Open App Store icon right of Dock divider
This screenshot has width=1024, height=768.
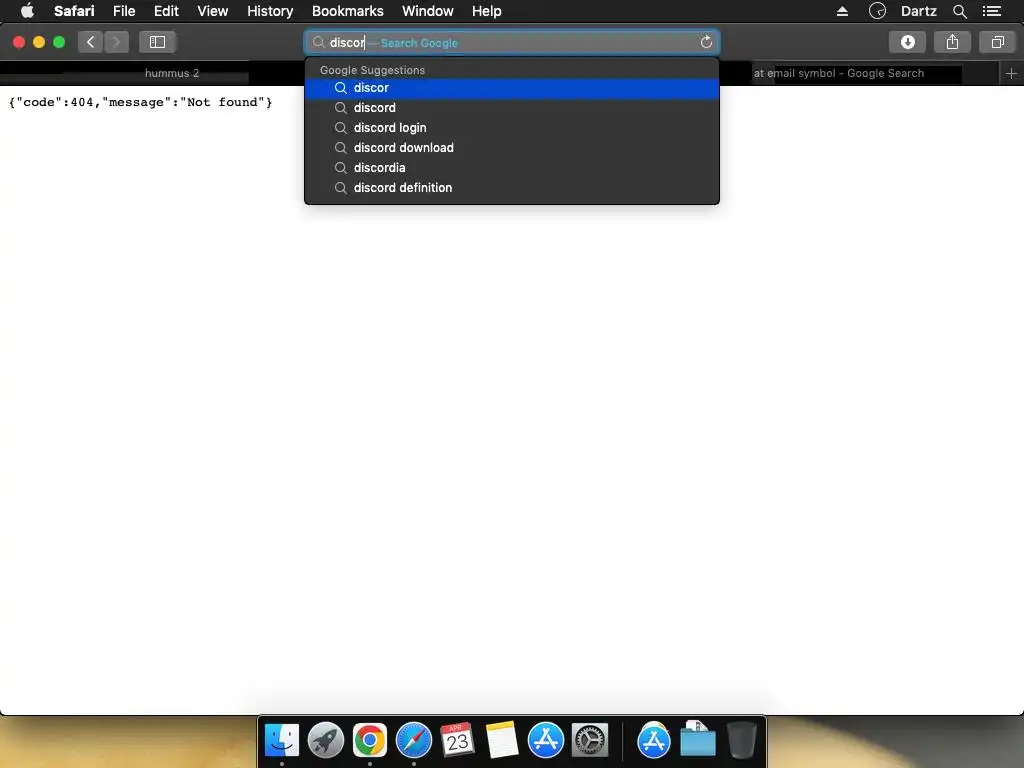click(x=654, y=741)
